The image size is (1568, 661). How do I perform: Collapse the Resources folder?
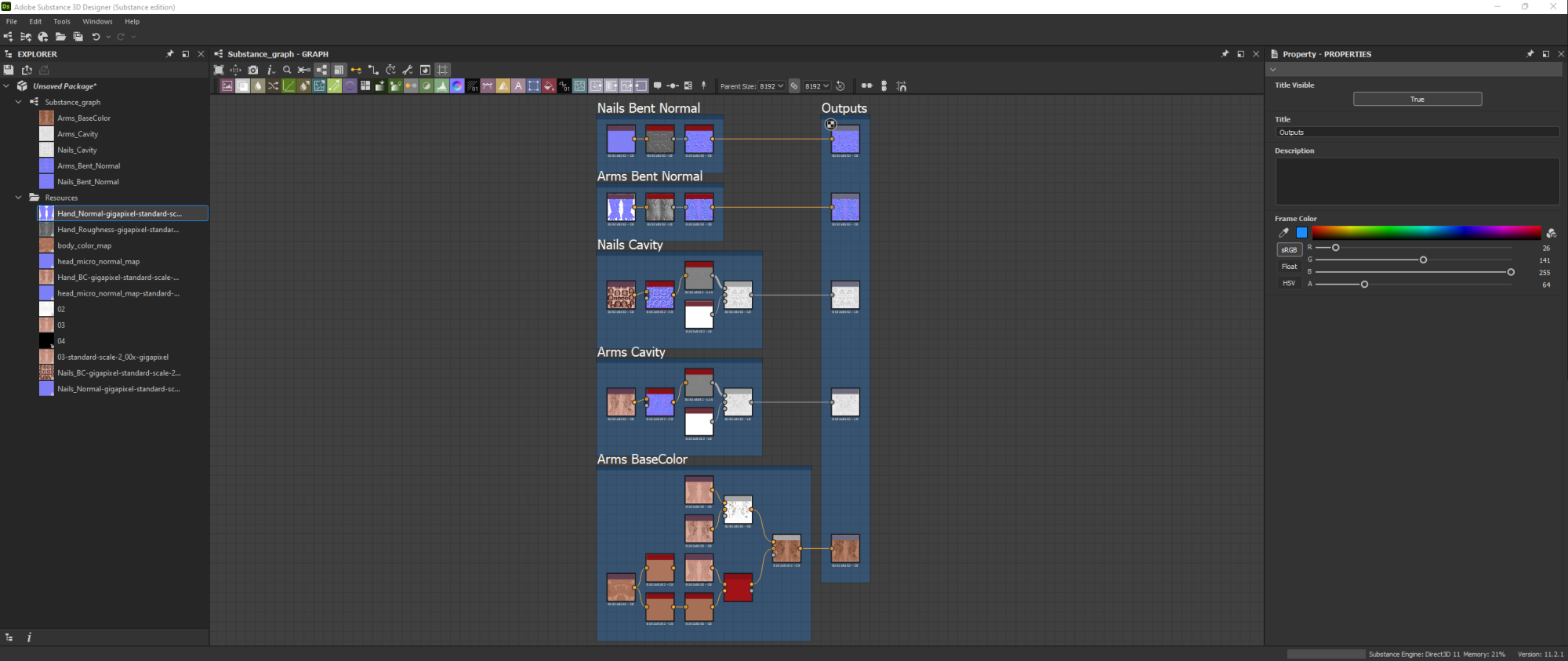[19, 198]
